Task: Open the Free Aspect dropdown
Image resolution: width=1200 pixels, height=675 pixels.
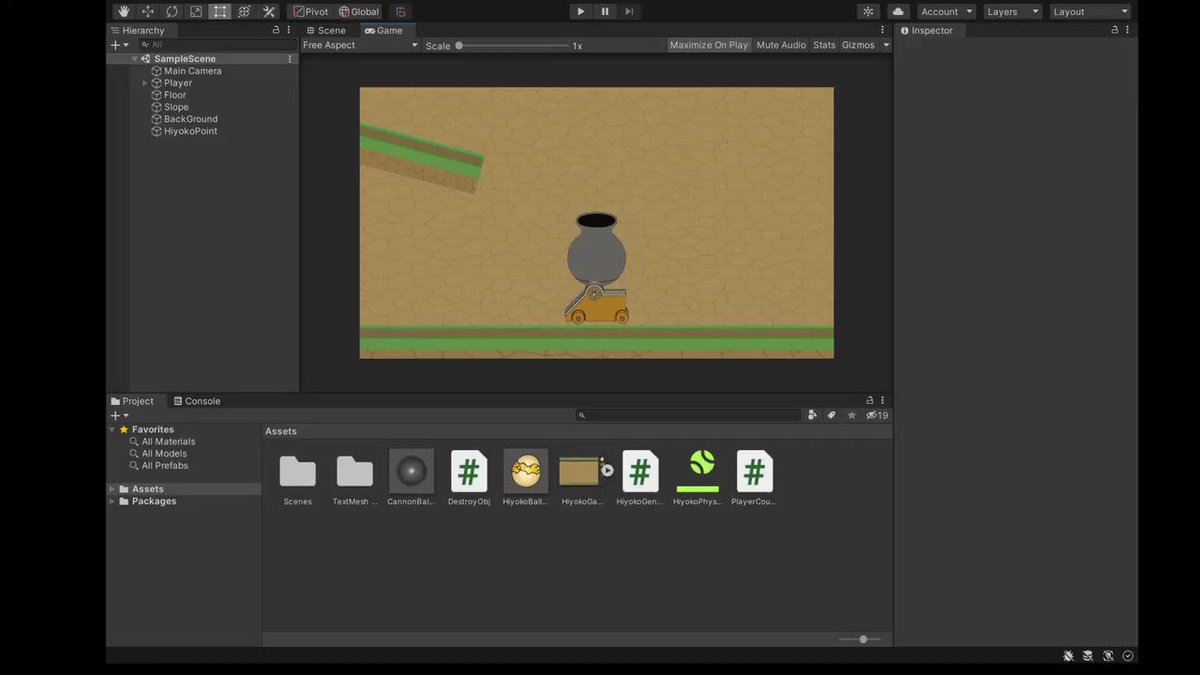Action: coord(360,44)
